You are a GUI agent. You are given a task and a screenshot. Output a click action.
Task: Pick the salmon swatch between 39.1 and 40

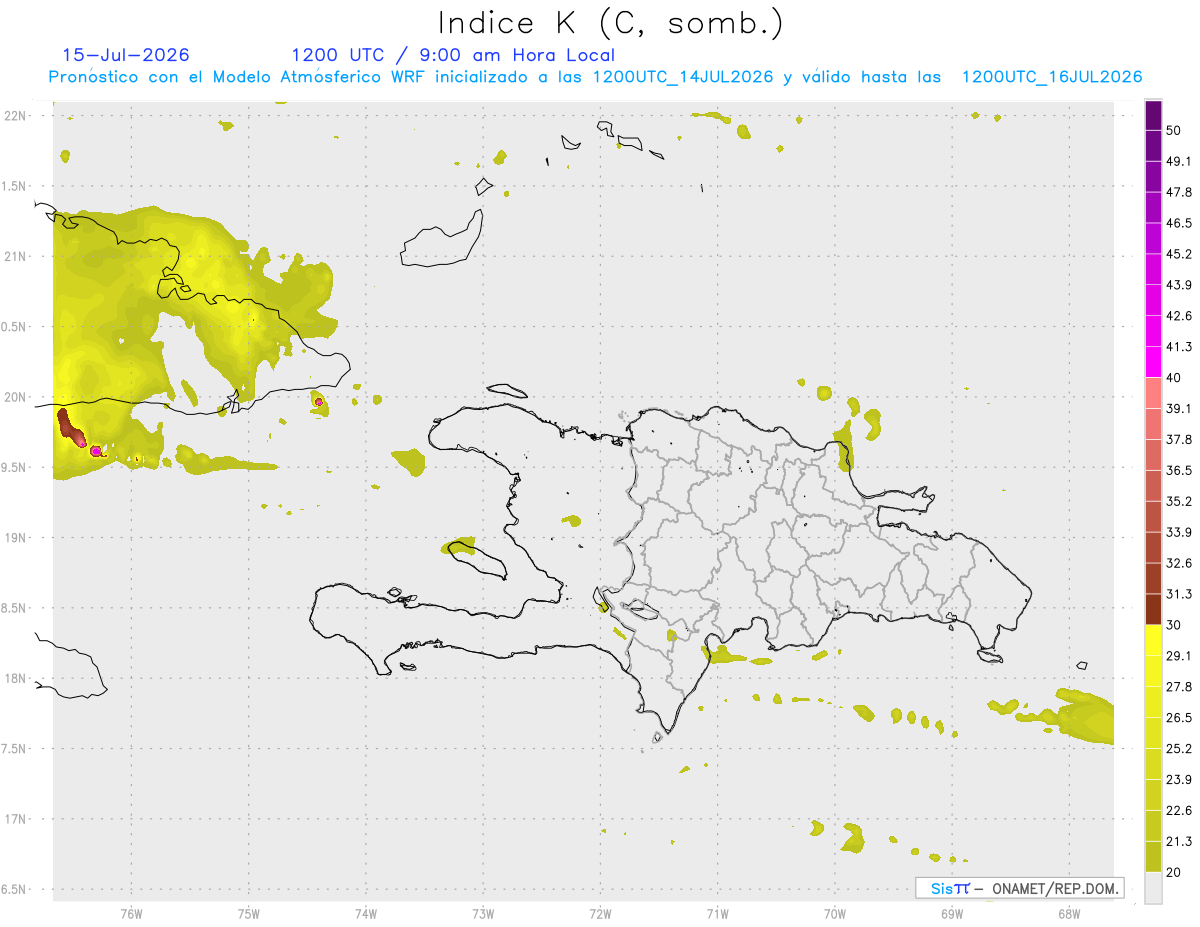(x=1154, y=393)
